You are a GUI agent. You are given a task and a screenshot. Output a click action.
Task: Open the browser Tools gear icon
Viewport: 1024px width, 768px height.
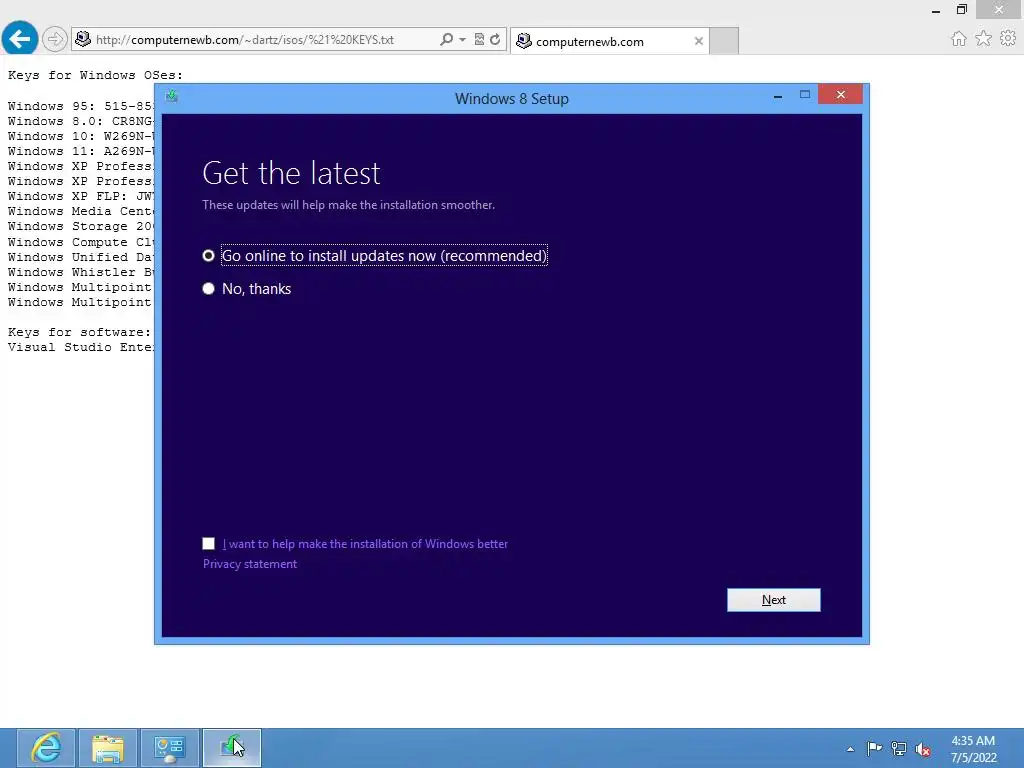1008,39
